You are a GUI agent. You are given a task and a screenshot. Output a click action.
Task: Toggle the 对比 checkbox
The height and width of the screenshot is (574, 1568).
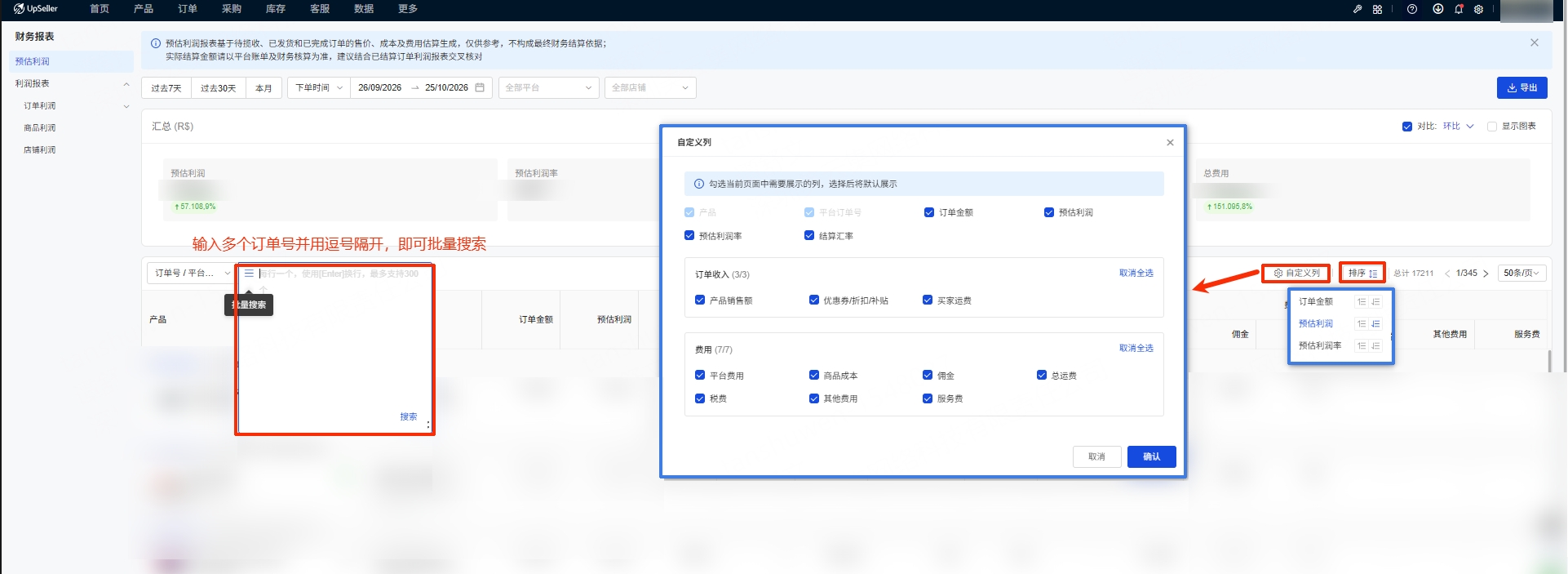coord(1407,127)
